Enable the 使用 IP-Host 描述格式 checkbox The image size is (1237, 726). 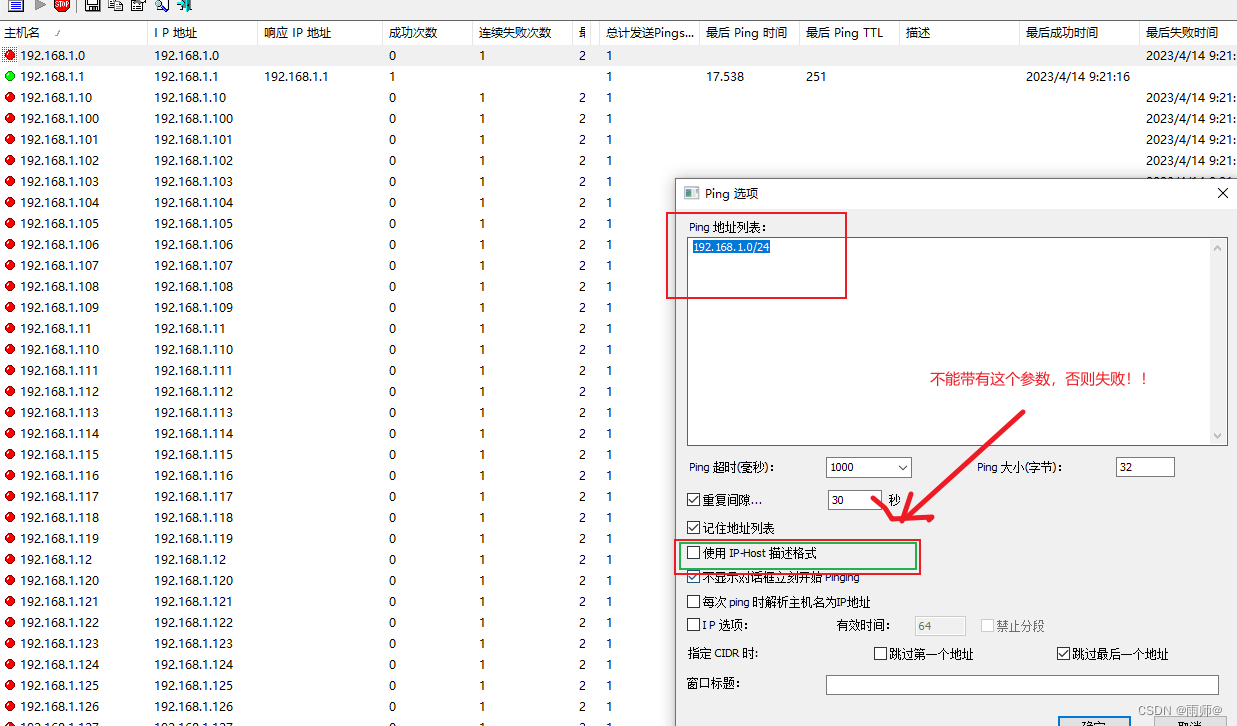pos(692,553)
